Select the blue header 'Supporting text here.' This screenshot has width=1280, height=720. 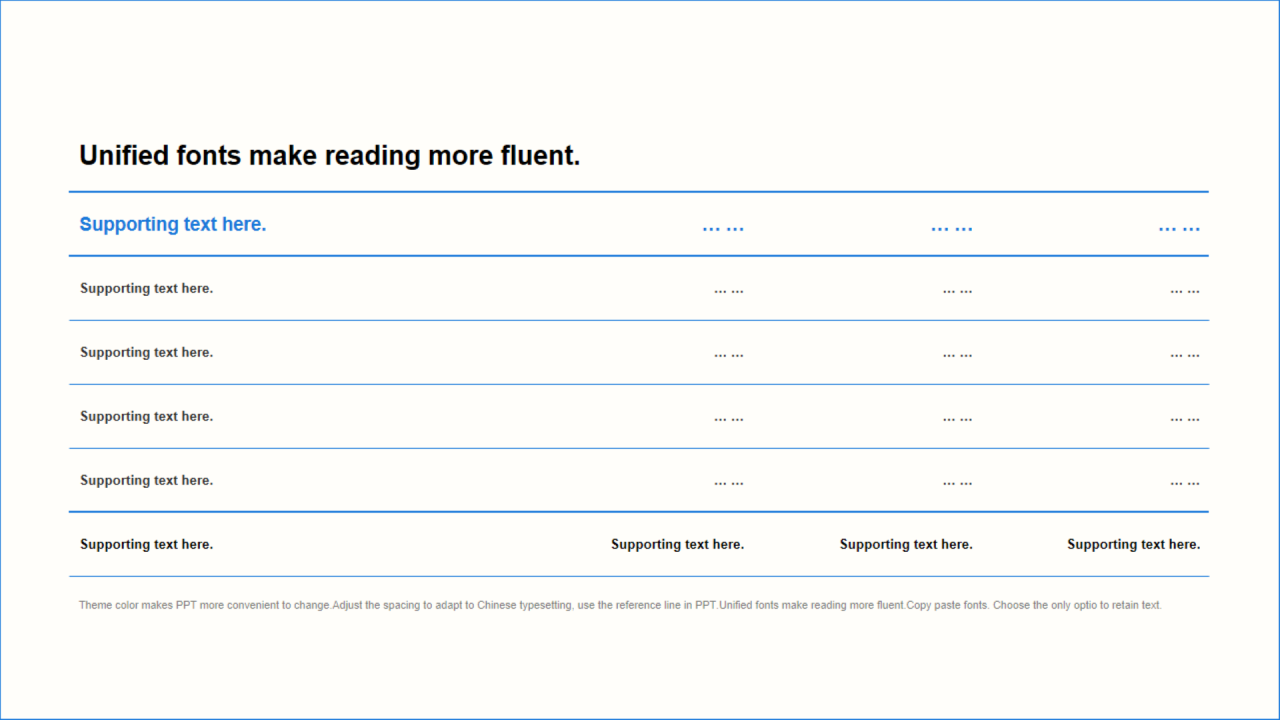(173, 224)
